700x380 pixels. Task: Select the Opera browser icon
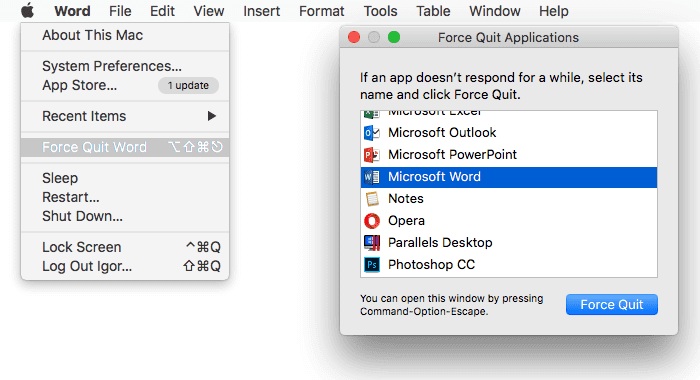371,221
